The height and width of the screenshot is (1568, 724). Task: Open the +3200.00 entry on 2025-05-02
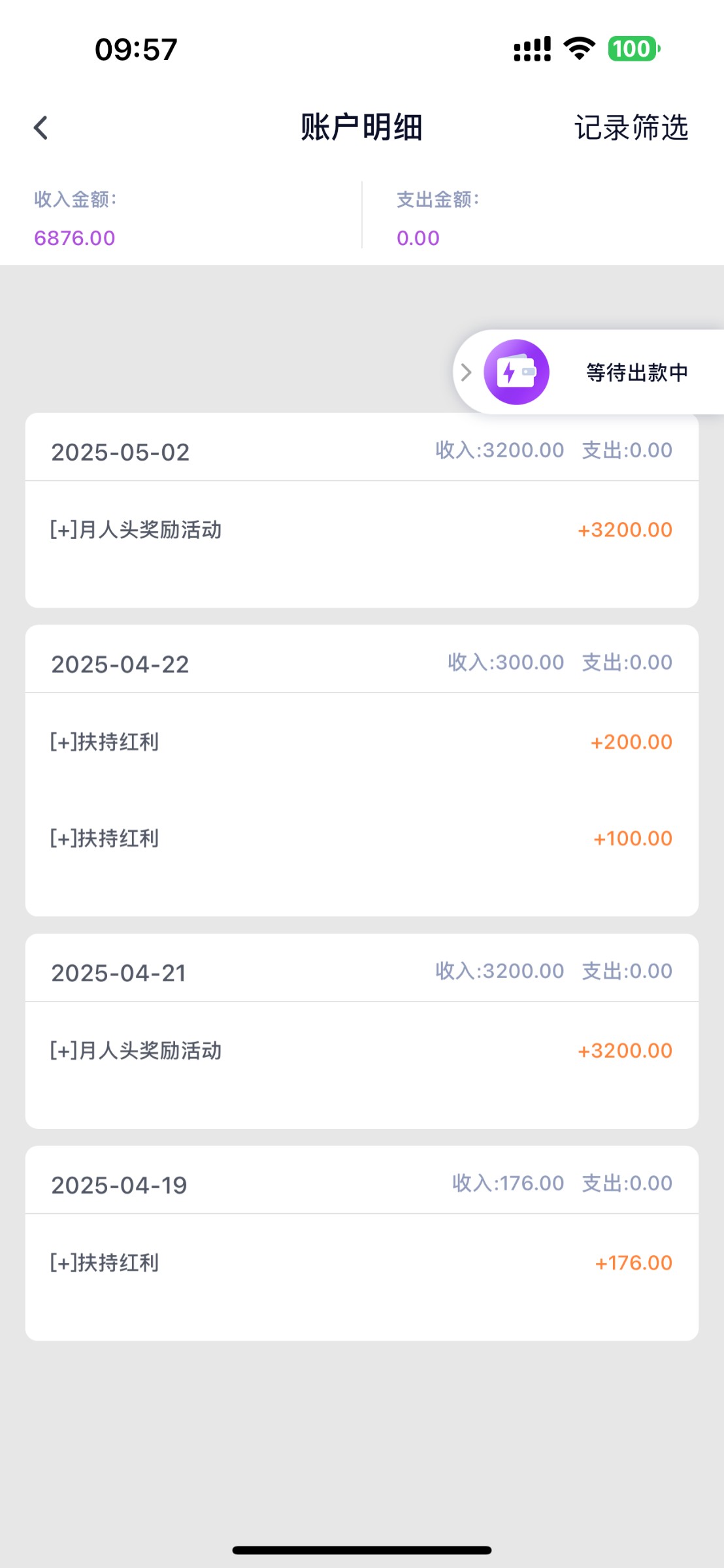pos(361,530)
